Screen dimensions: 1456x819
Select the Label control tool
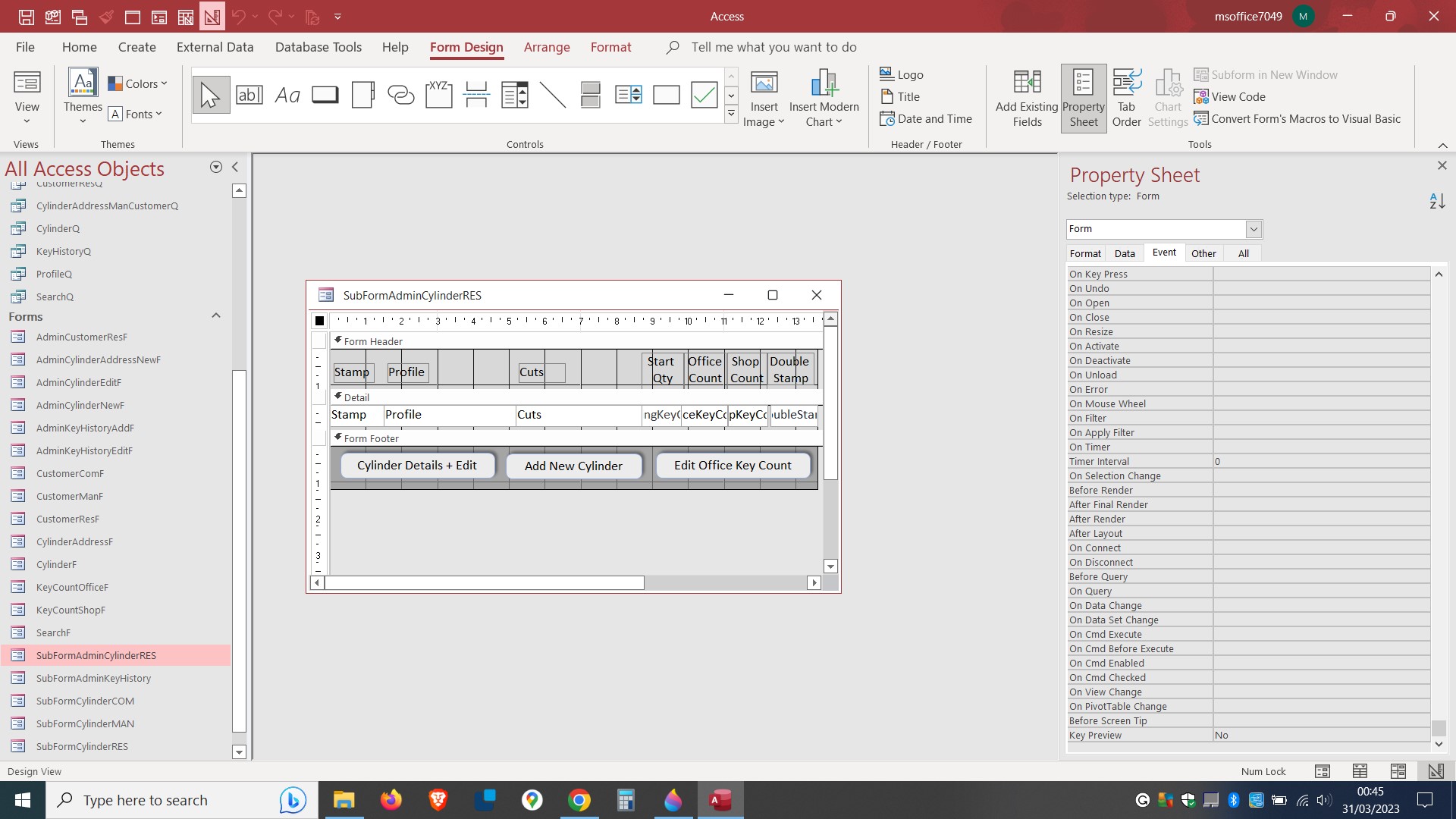(287, 94)
